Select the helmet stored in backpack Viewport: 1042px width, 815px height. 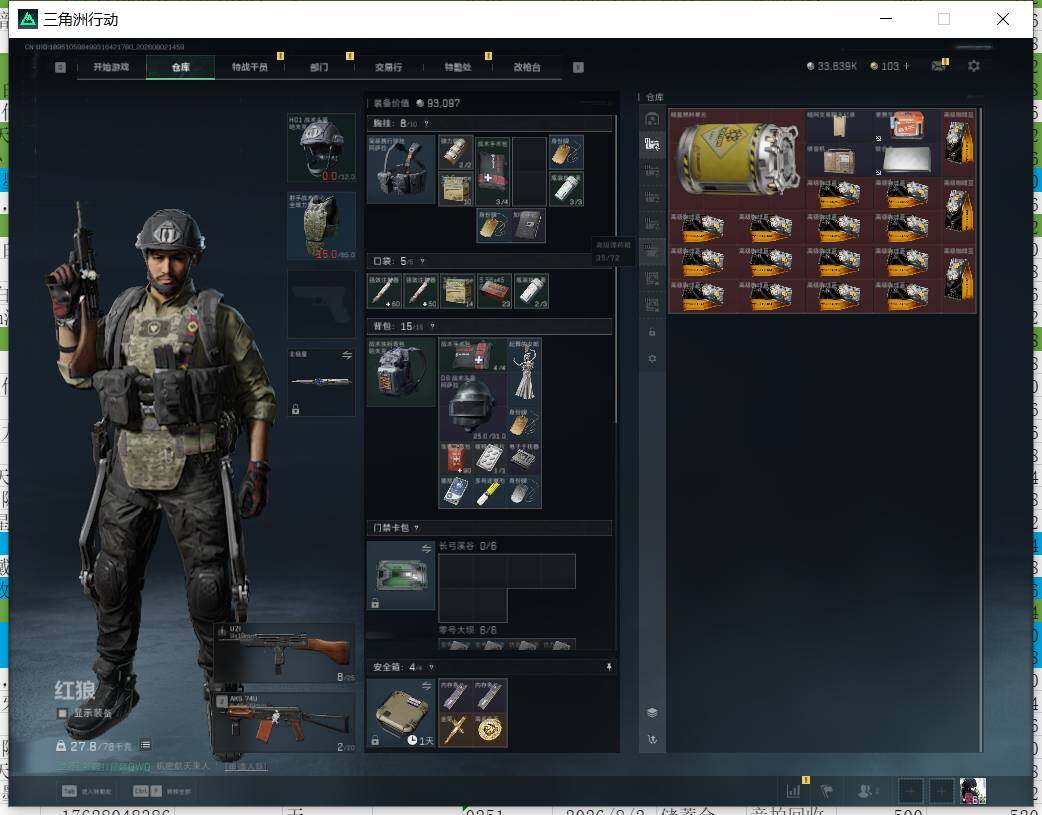[472, 407]
